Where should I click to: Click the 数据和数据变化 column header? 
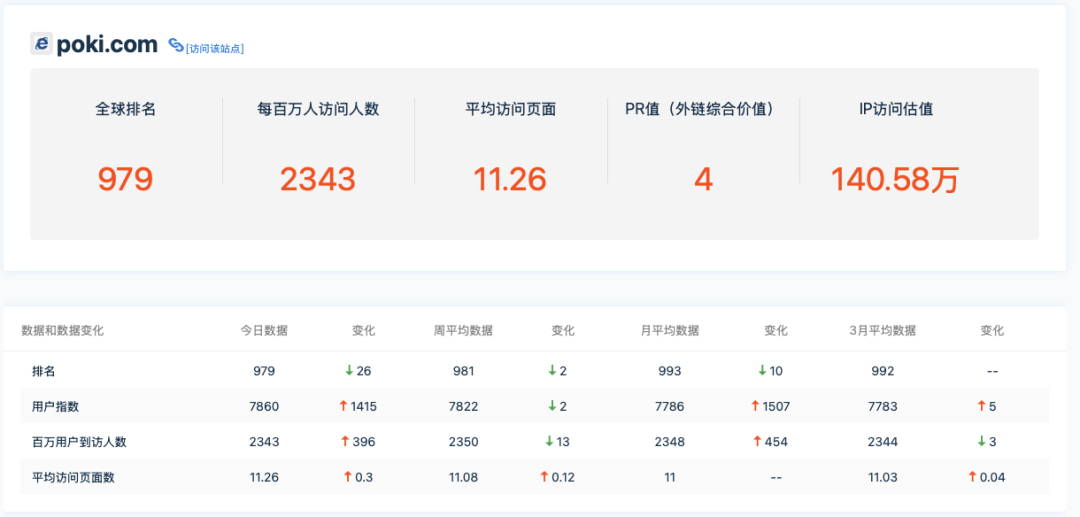pos(63,330)
